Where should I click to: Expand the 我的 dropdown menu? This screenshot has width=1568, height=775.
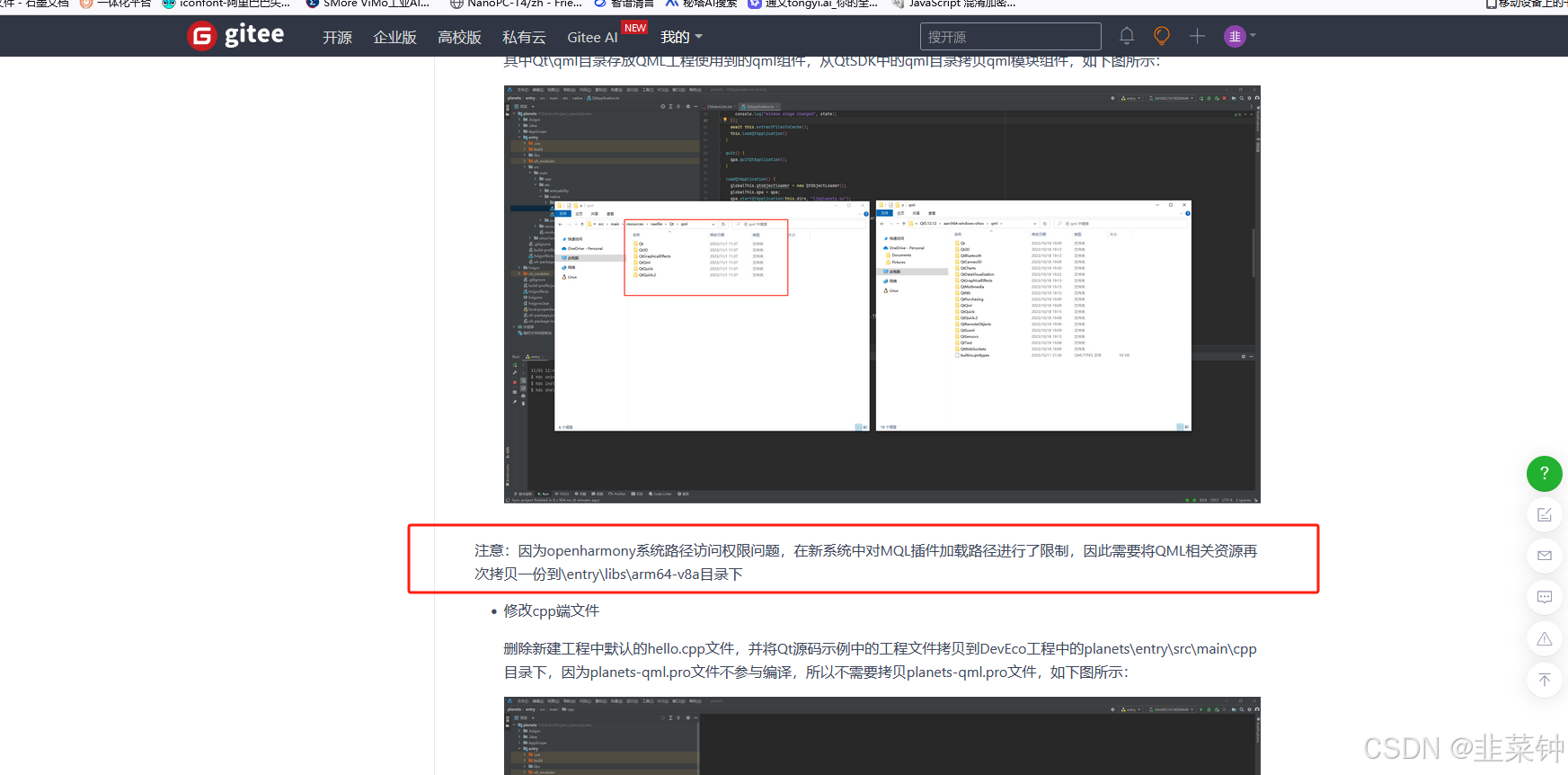click(681, 37)
